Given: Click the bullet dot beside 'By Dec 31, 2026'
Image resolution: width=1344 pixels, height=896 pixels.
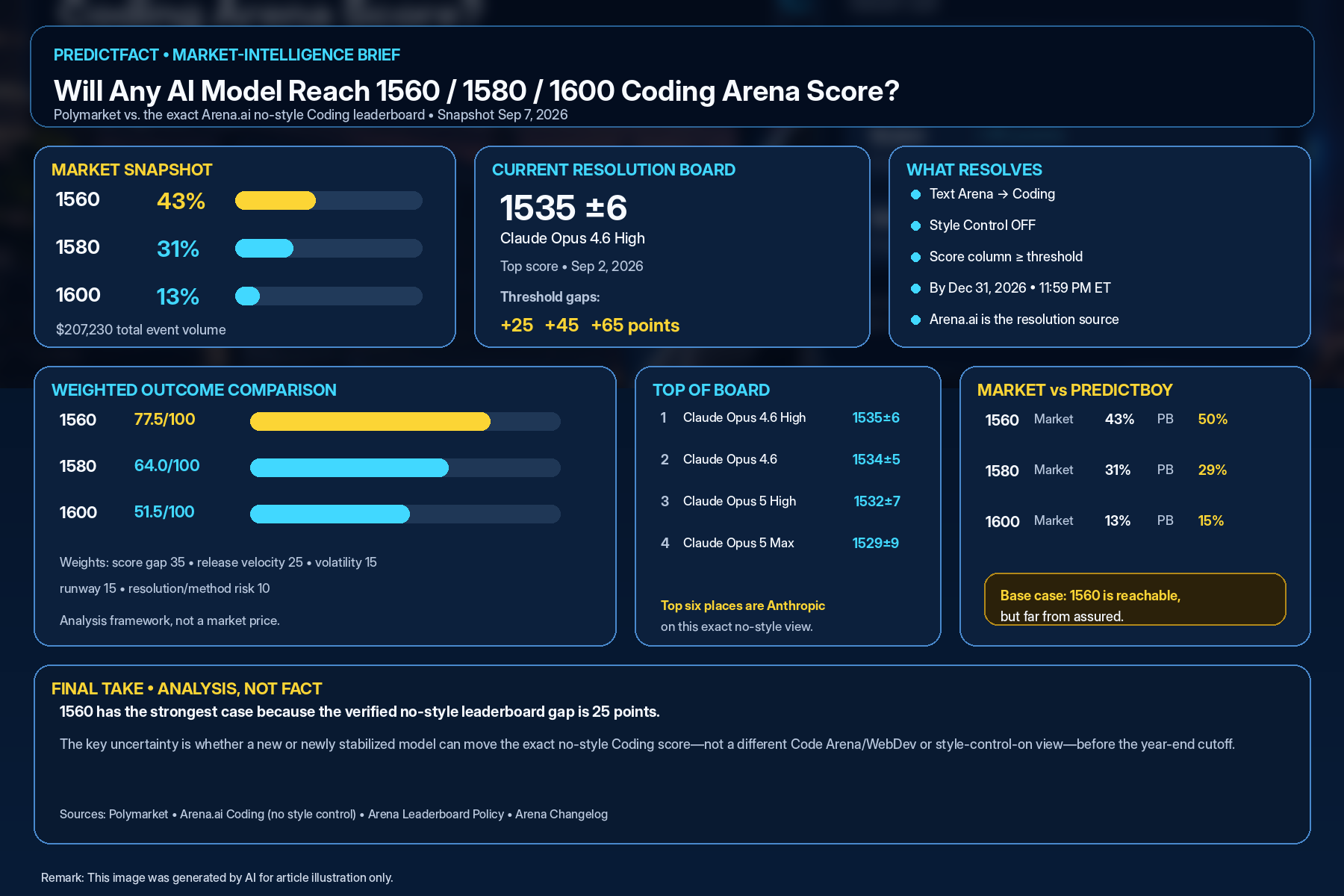Looking at the screenshot, I should (x=915, y=288).
